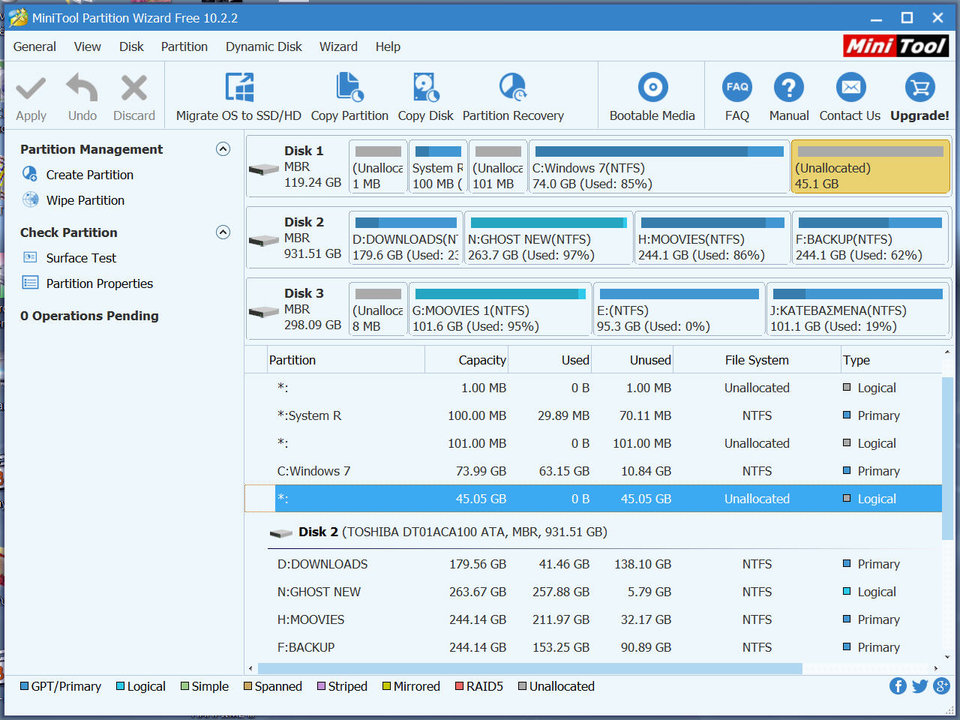
Task: Open the Copy Partition tool
Action: pyautogui.click(x=349, y=89)
